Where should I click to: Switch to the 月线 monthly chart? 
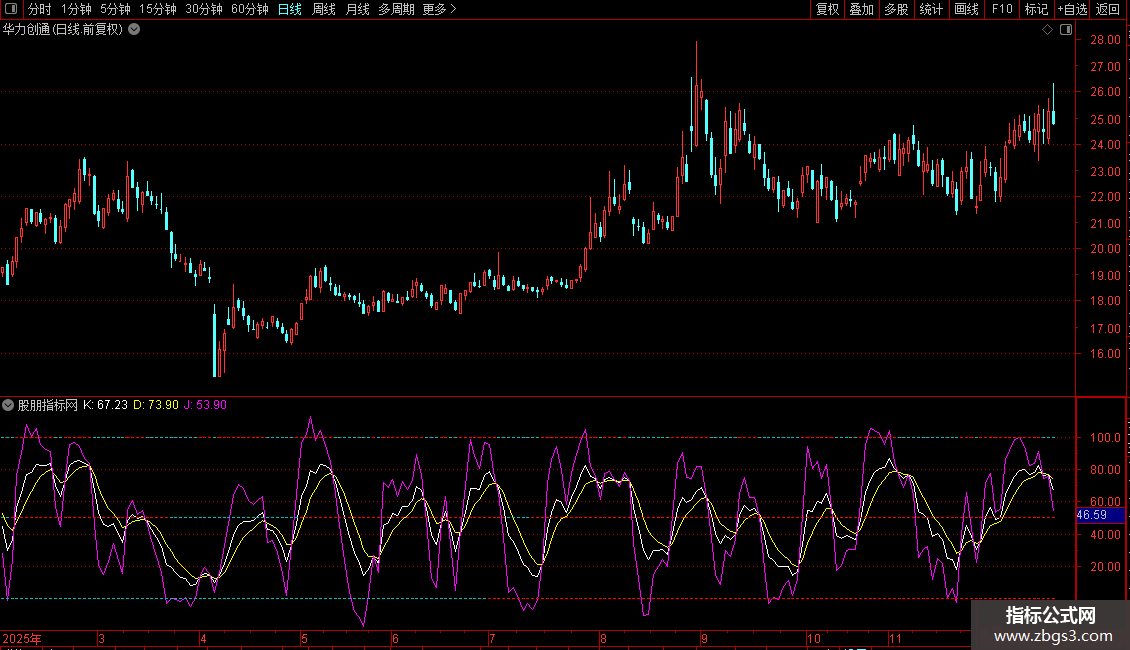tap(357, 10)
